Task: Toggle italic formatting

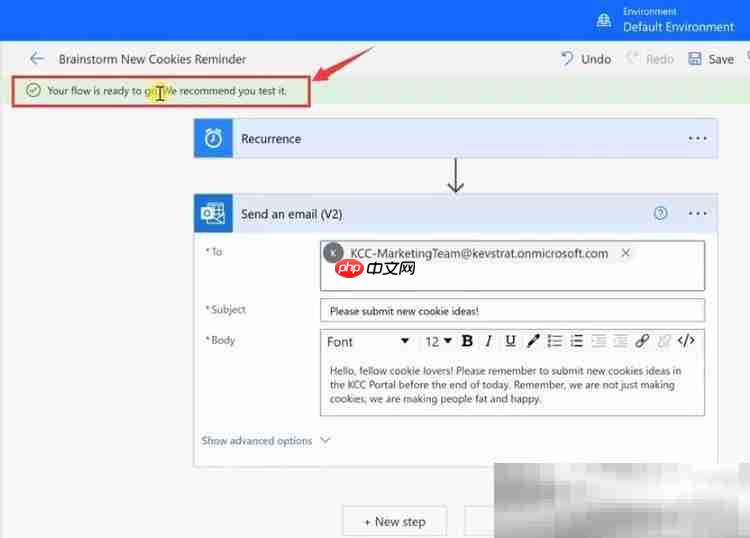Action: point(488,341)
